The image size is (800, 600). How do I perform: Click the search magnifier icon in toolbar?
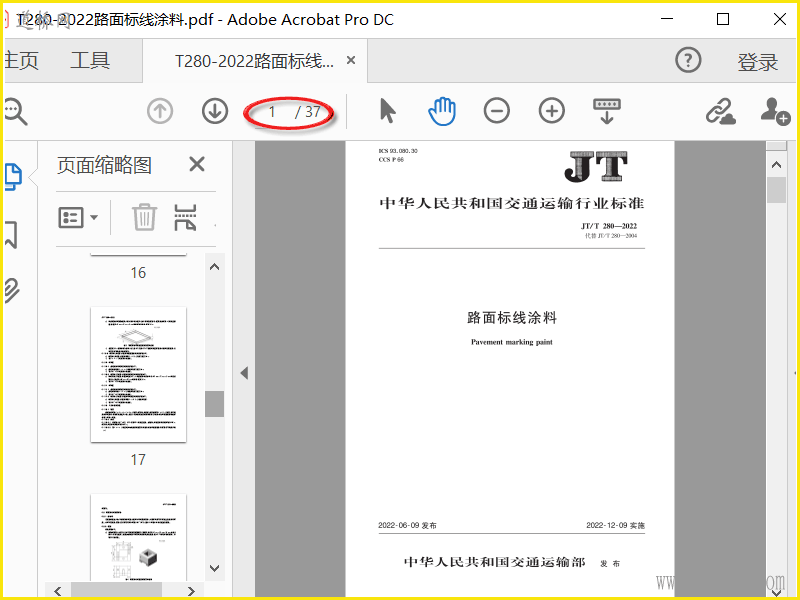[15, 112]
